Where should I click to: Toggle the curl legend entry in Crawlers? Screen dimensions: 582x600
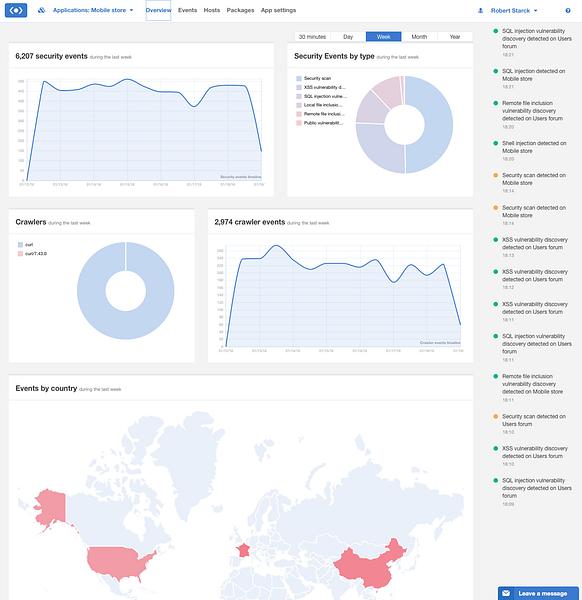click(26, 245)
